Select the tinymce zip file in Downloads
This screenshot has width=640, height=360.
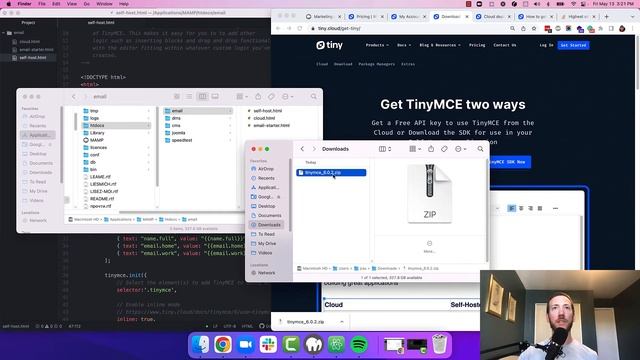coord(331,173)
